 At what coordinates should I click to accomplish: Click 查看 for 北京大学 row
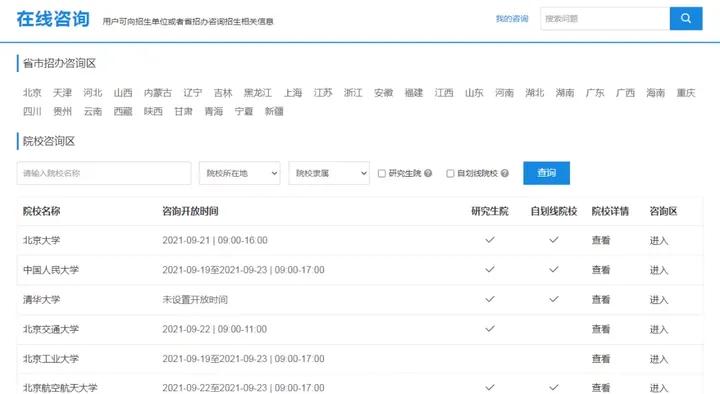click(x=601, y=240)
